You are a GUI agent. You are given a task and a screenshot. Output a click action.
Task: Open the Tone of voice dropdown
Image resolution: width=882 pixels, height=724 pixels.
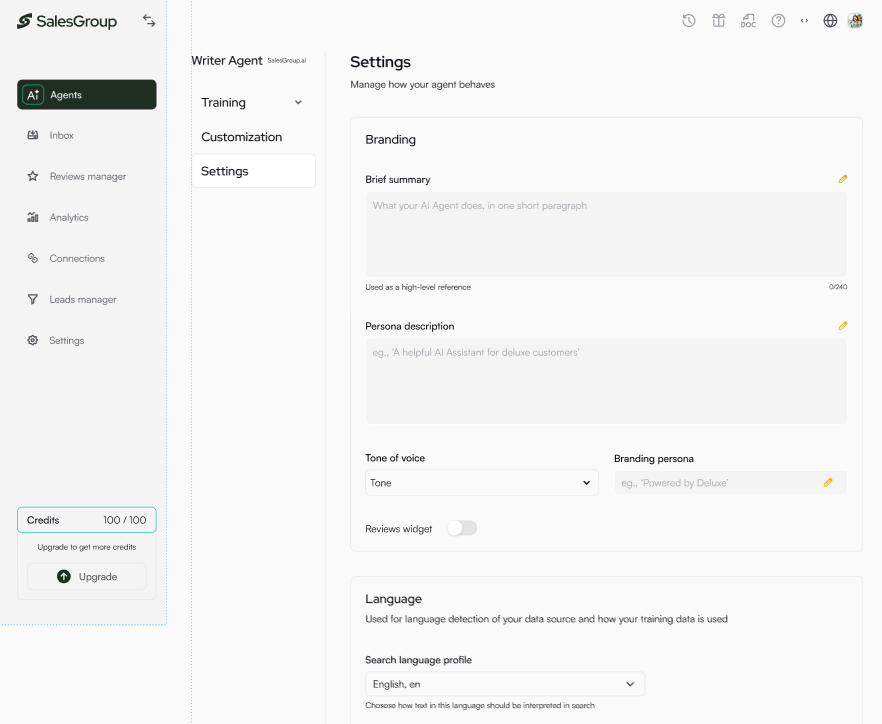481,482
